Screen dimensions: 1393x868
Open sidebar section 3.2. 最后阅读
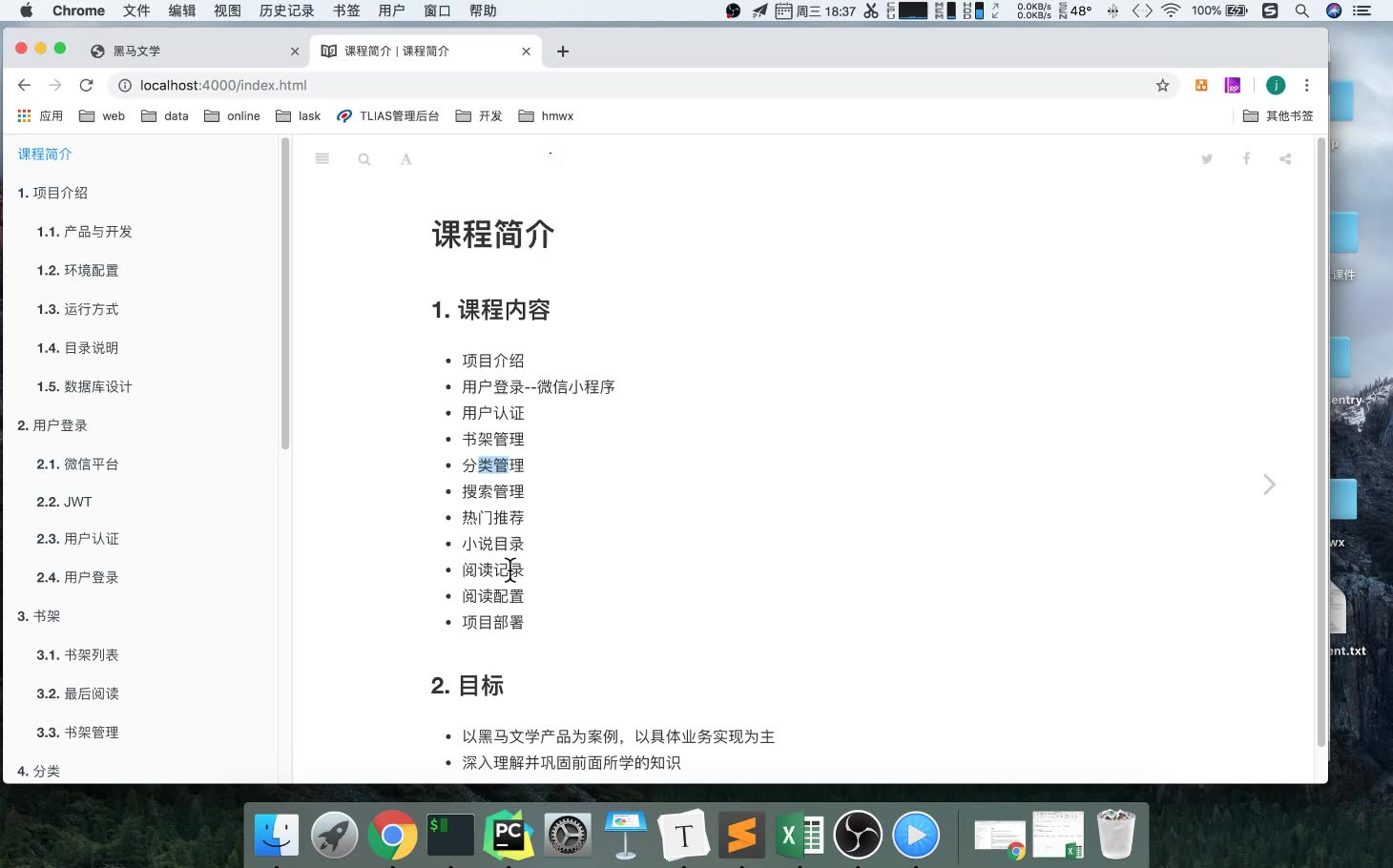[78, 693]
